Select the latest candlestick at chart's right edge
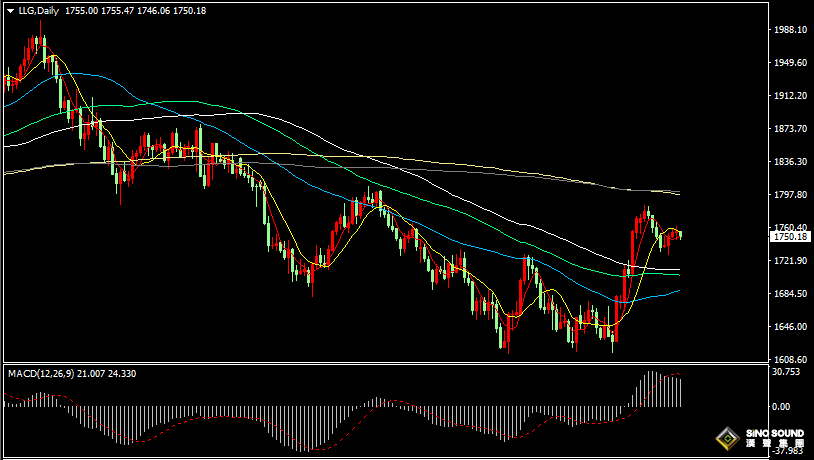The width and height of the screenshot is (814, 460). [680, 234]
